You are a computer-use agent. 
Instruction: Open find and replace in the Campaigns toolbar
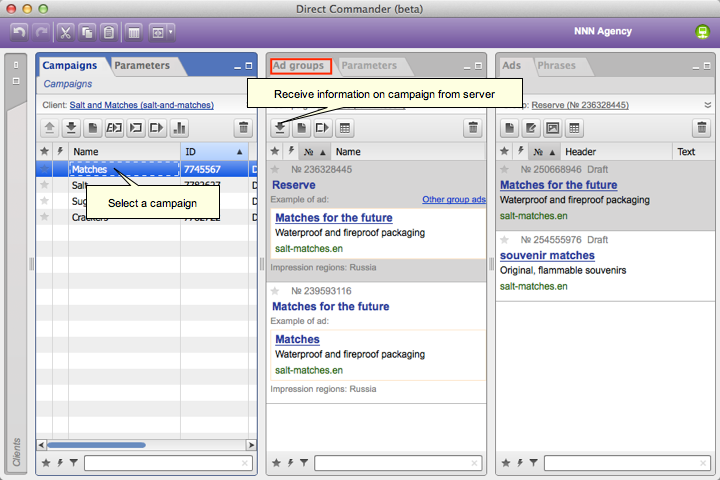click(x=114, y=128)
